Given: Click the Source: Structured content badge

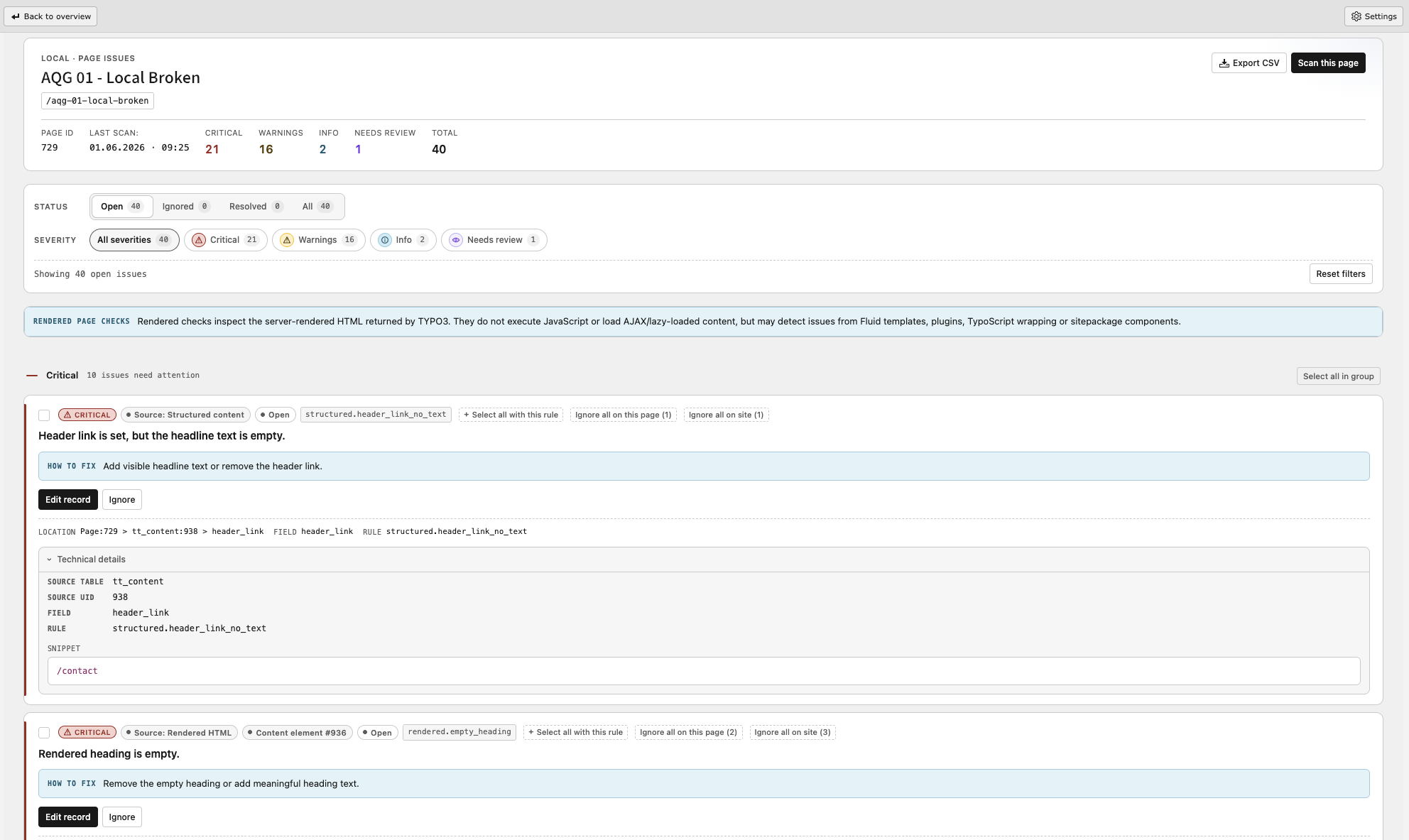Looking at the screenshot, I should (185, 415).
